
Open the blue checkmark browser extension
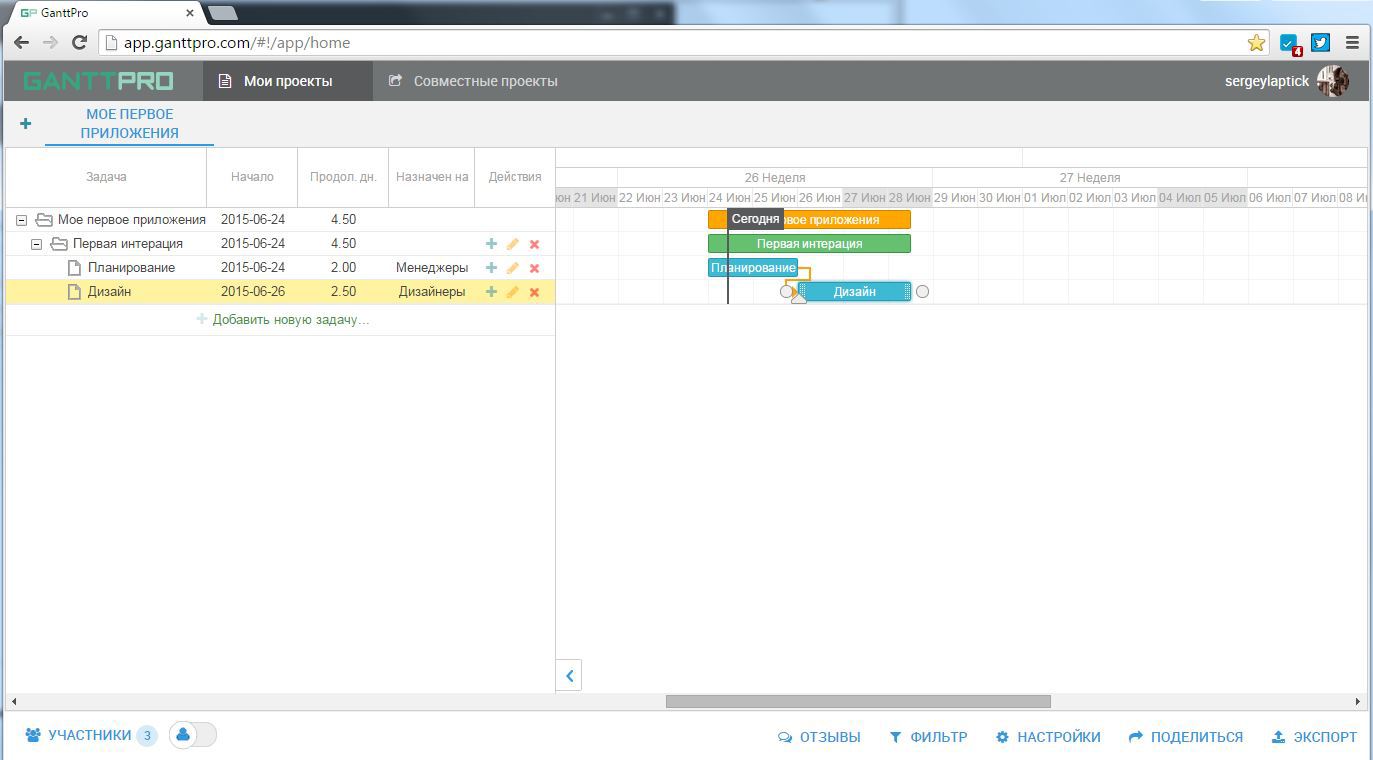(x=1290, y=43)
